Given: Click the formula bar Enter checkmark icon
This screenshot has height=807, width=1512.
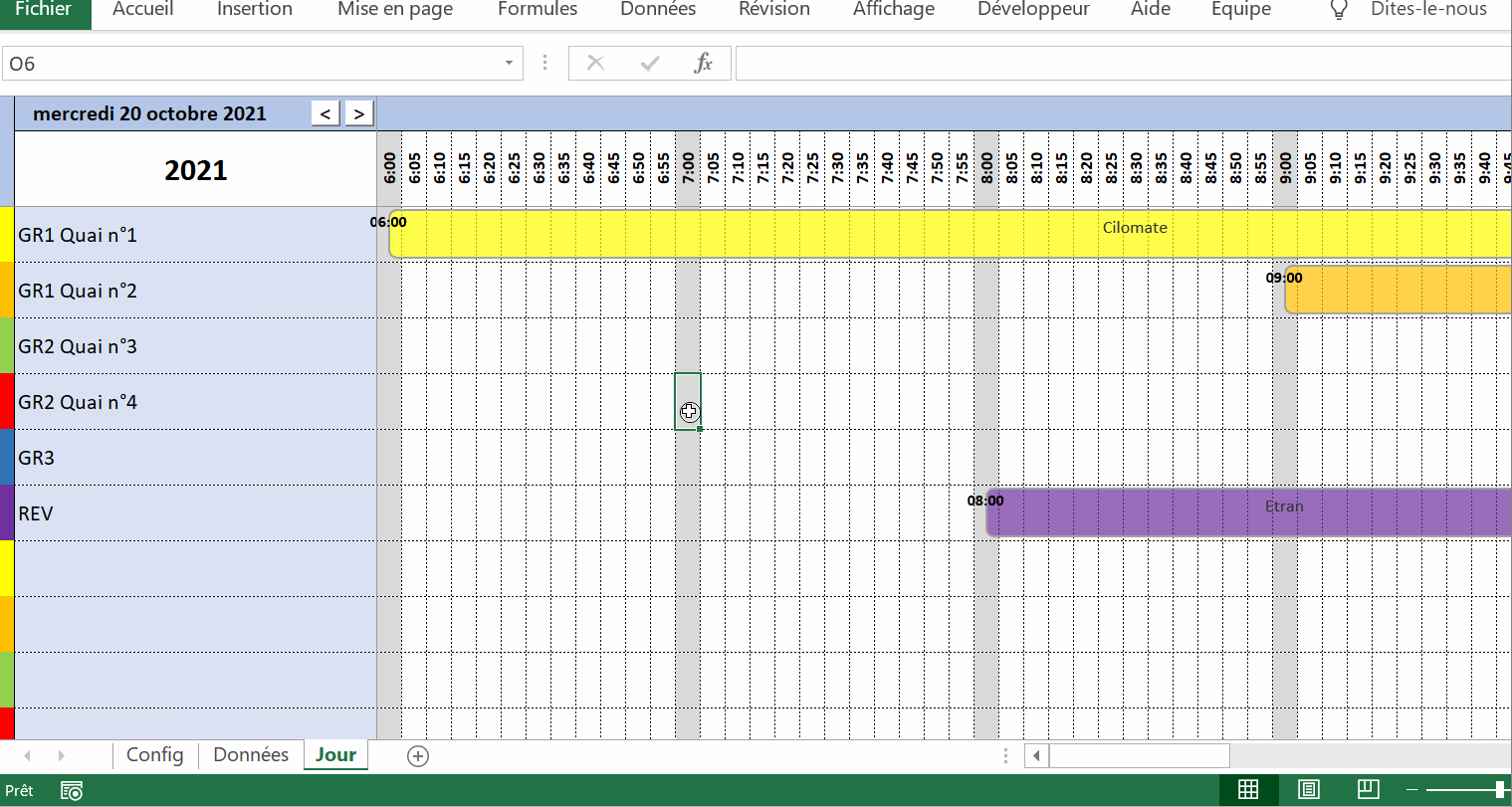Looking at the screenshot, I should 650,64.
